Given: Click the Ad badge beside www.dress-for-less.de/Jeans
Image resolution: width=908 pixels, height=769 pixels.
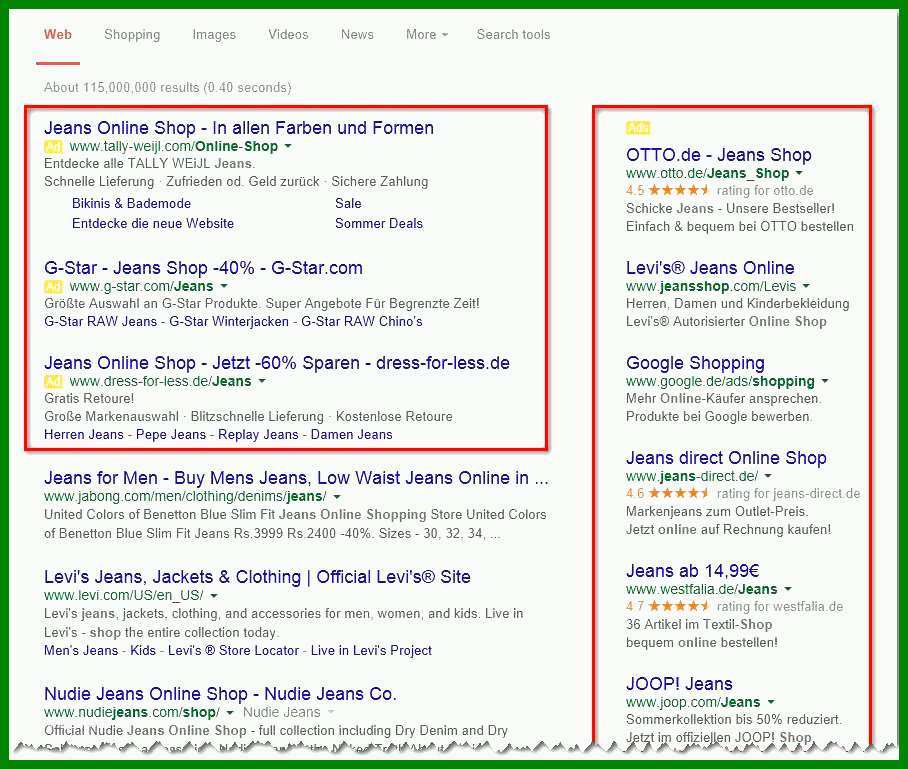Looking at the screenshot, I should click(53, 381).
